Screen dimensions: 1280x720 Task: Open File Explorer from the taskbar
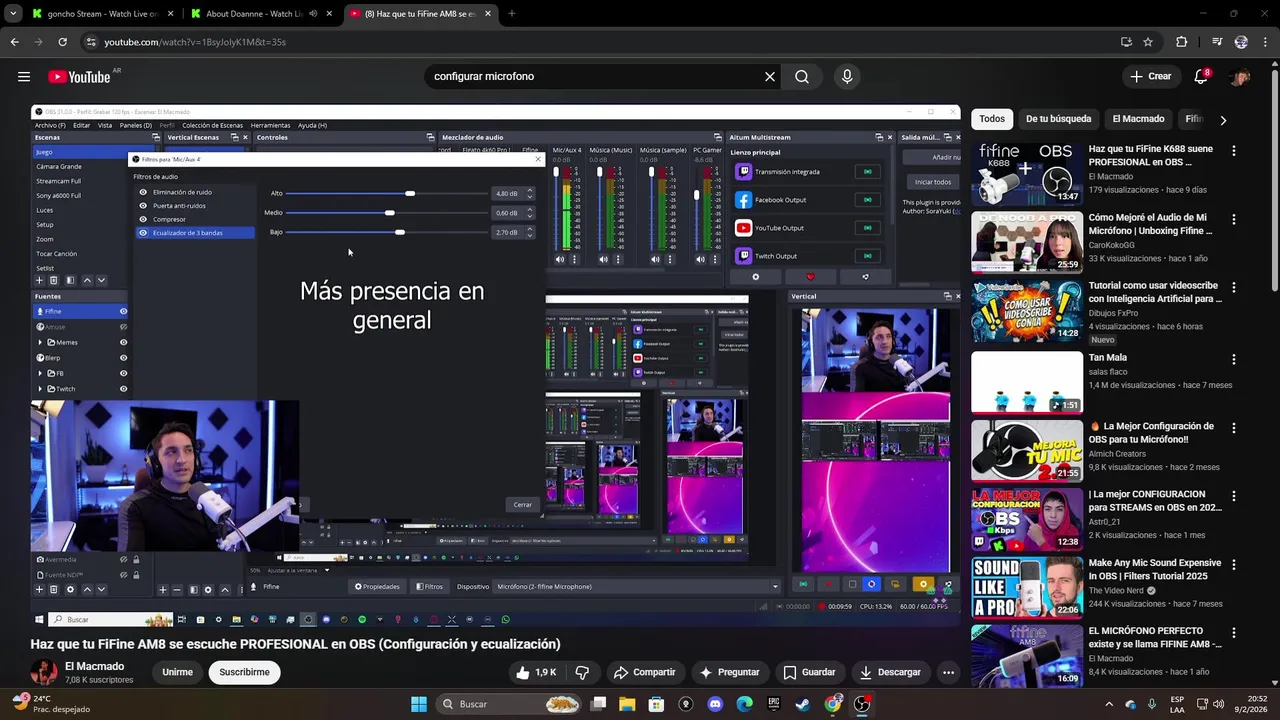(x=627, y=704)
